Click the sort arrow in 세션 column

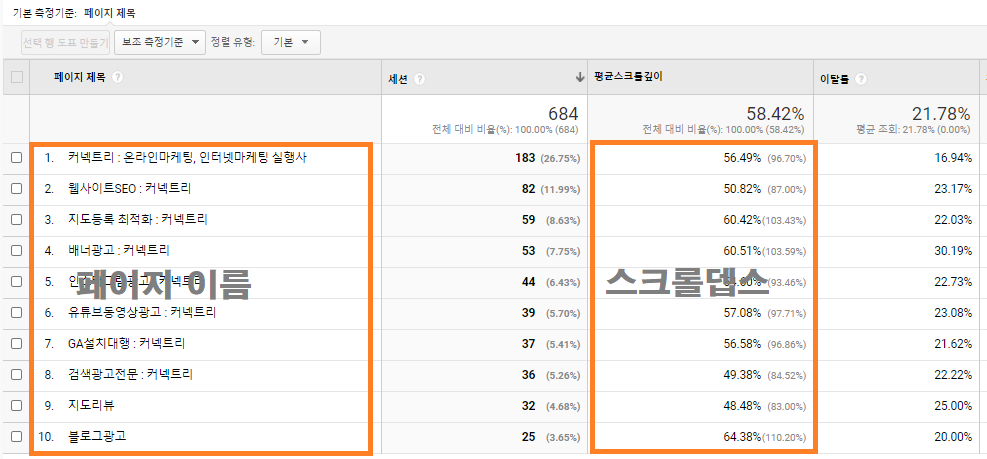pos(580,77)
